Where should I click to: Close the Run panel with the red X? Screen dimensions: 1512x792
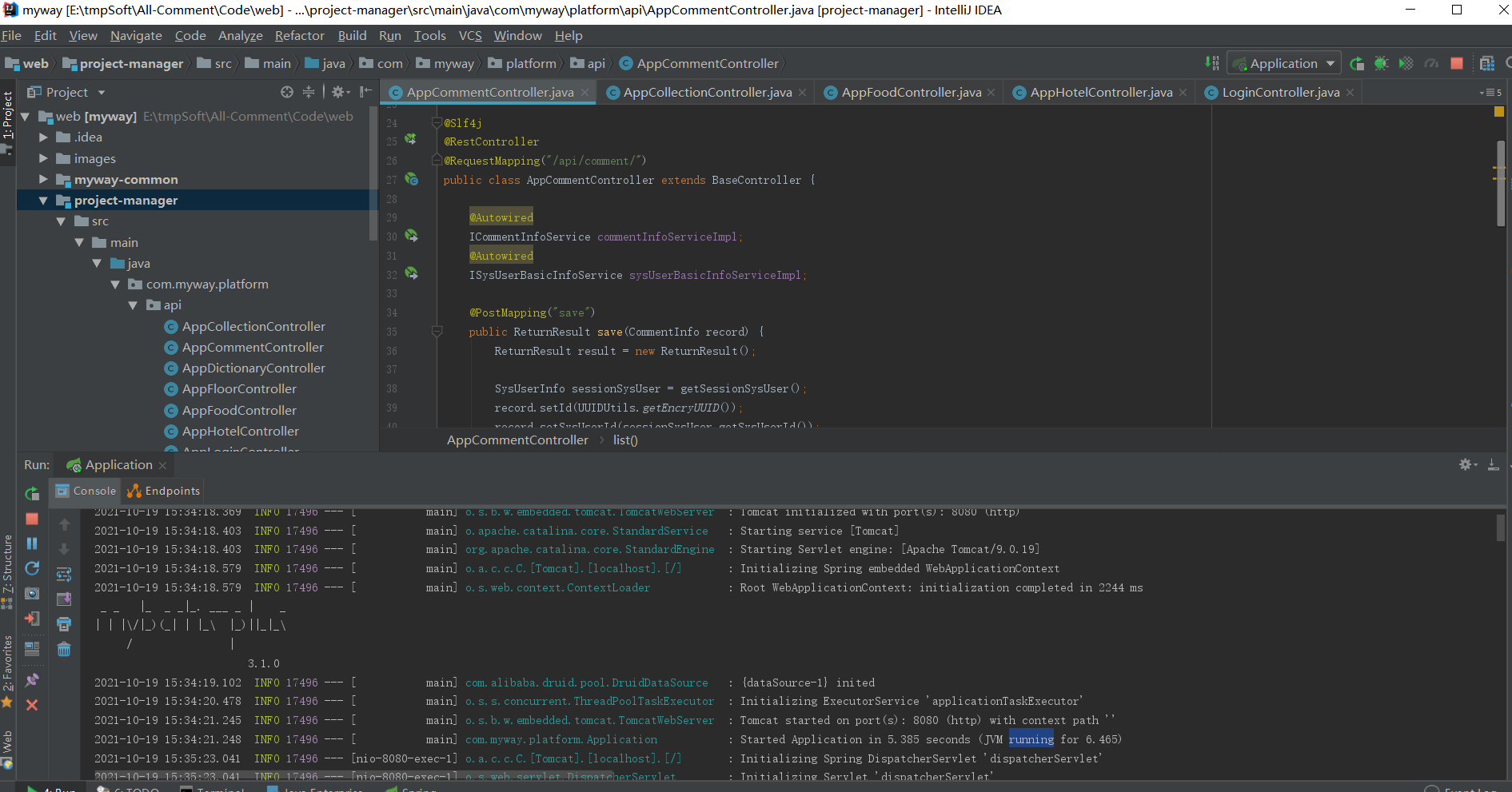(x=32, y=705)
